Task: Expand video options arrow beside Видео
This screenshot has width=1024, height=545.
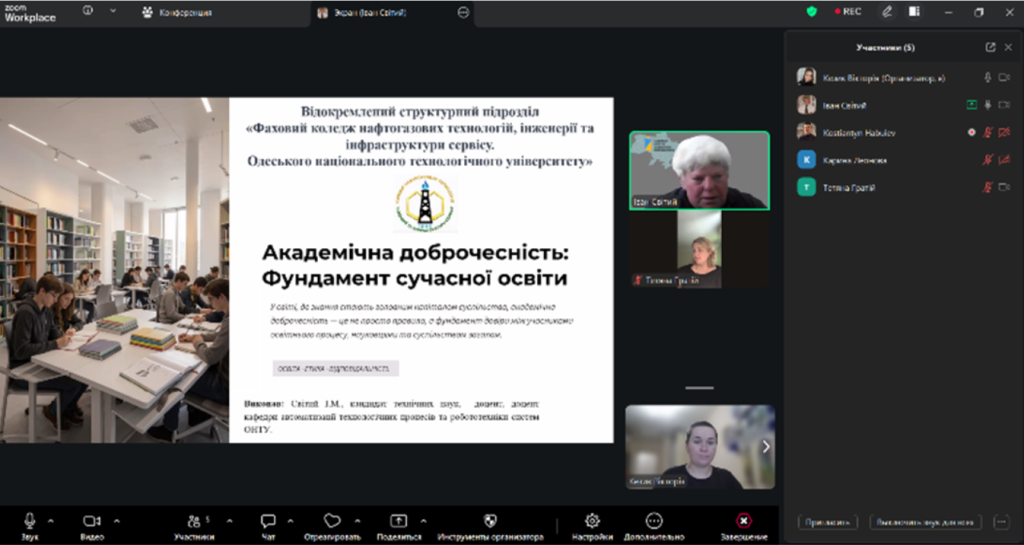Action: click(x=117, y=521)
